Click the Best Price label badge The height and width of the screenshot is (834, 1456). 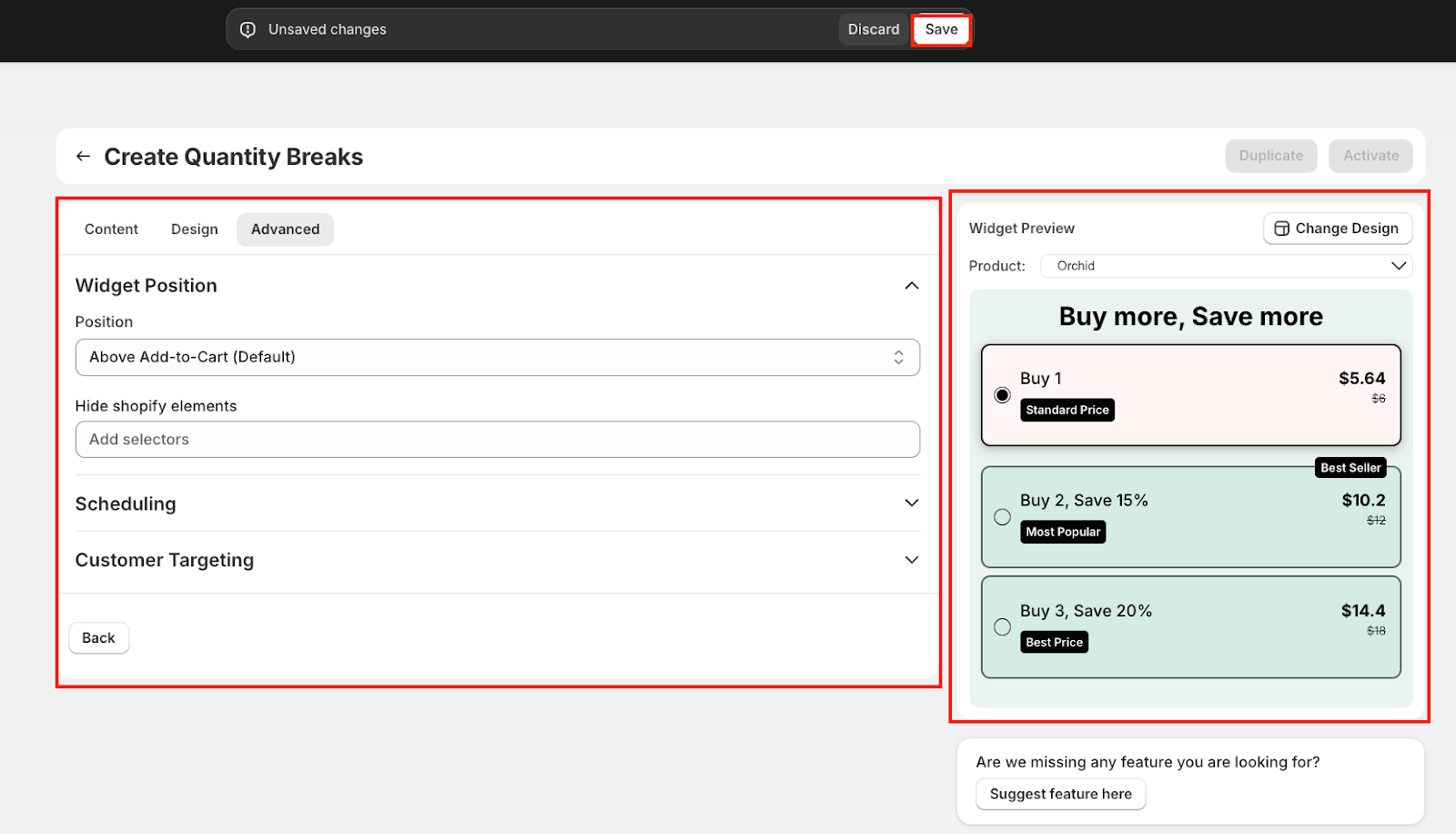click(x=1054, y=643)
